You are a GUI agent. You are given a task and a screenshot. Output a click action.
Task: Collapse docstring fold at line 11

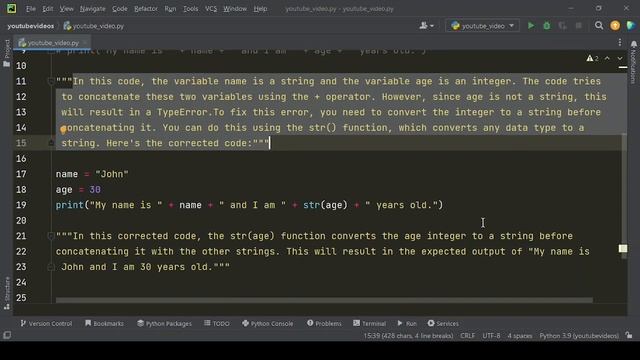pyautogui.click(x=51, y=81)
